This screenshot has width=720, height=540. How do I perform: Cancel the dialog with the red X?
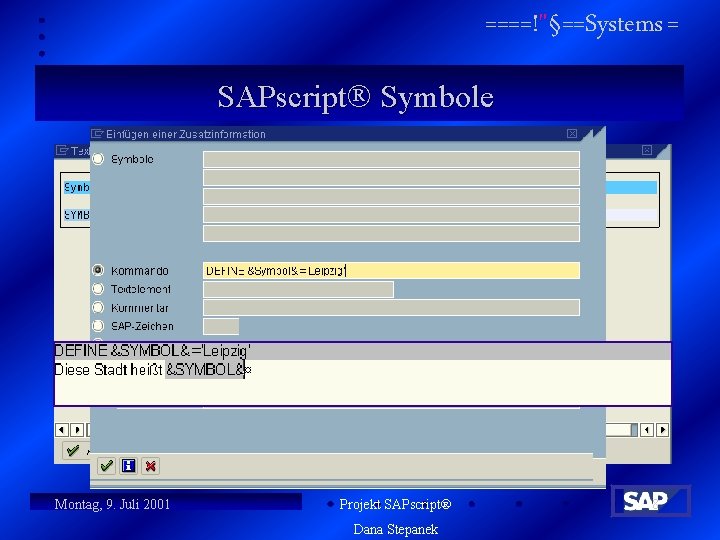pyautogui.click(x=150, y=466)
